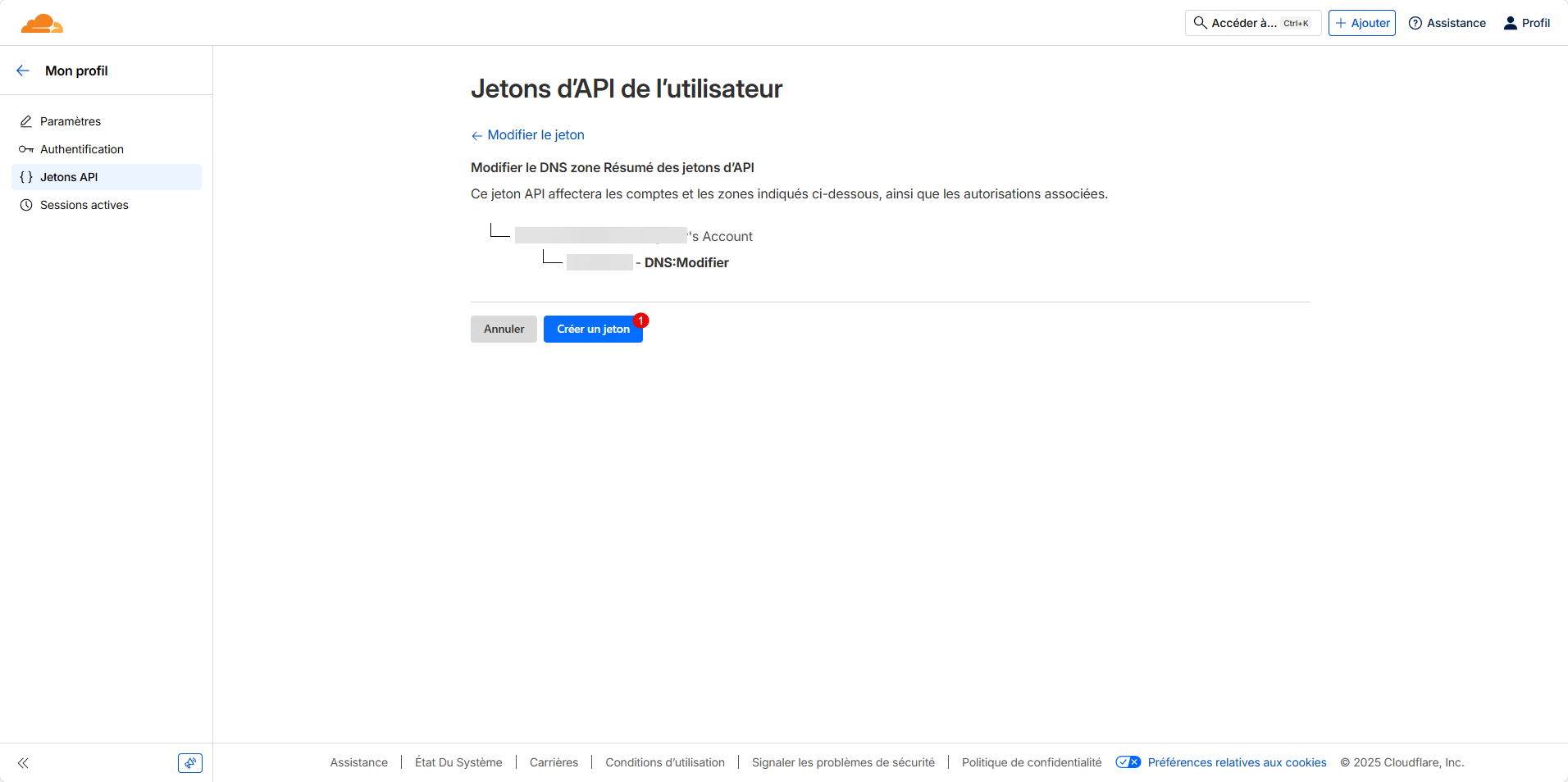
Task: Click the bottom sidebar pin icon button
Action: point(189,763)
